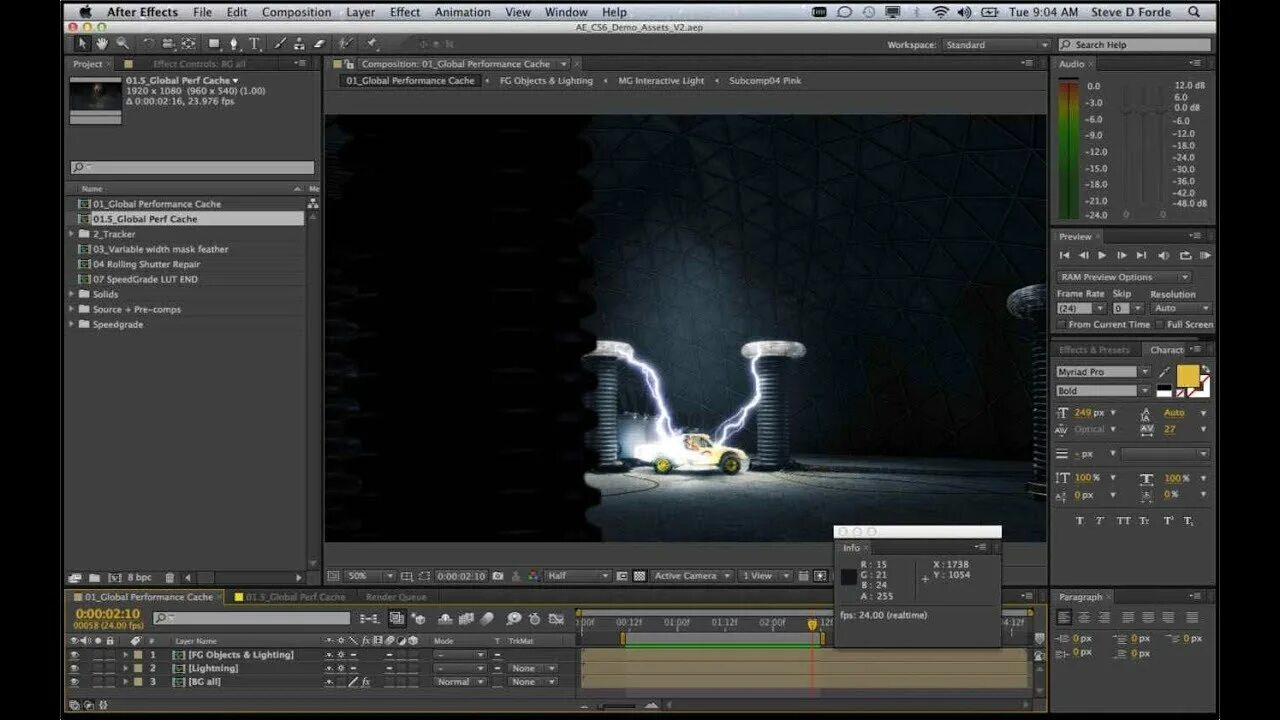Select the Rotation tool
The height and width of the screenshot is (720, 1280).
click(x=148, y=44)
